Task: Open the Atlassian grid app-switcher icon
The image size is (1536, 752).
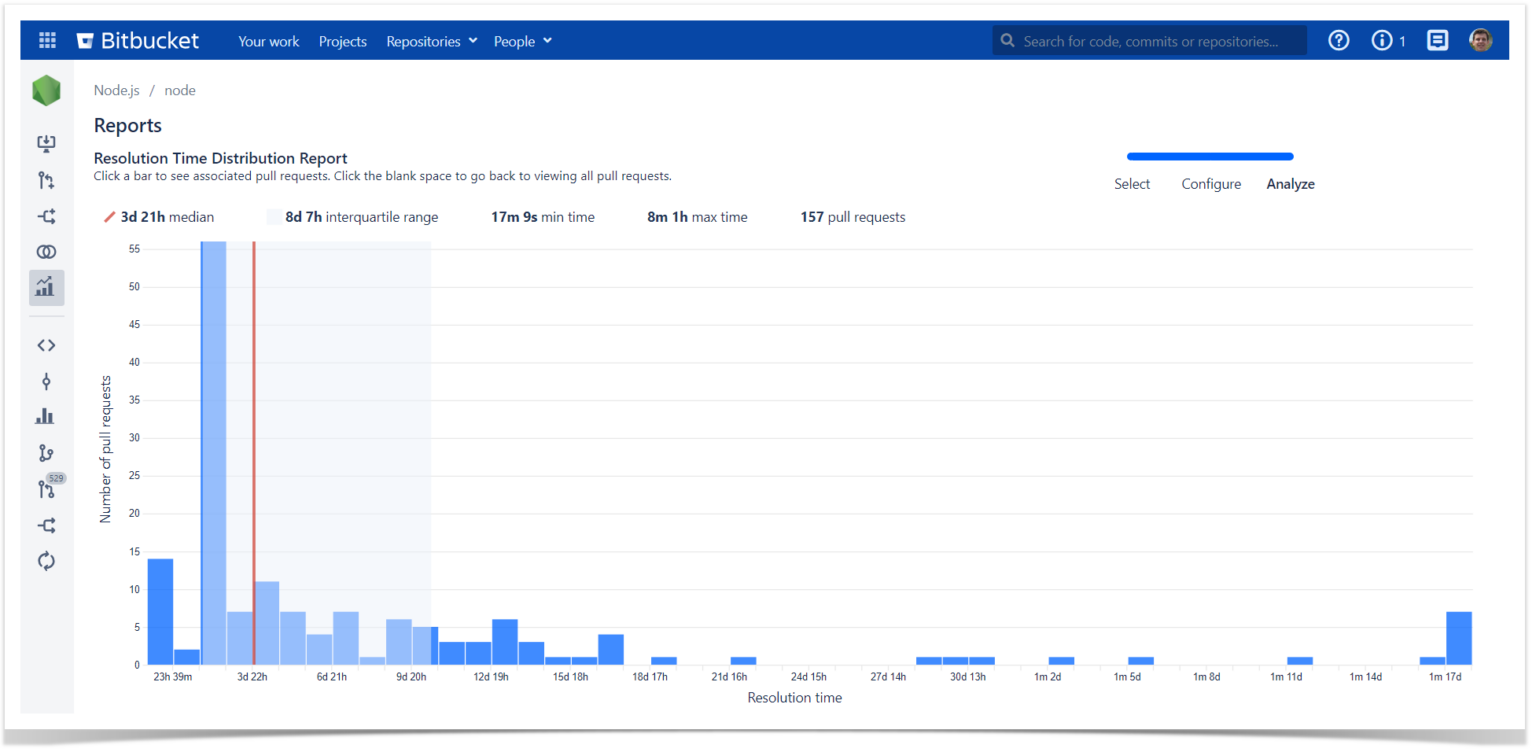Action: tap(46, 40)
